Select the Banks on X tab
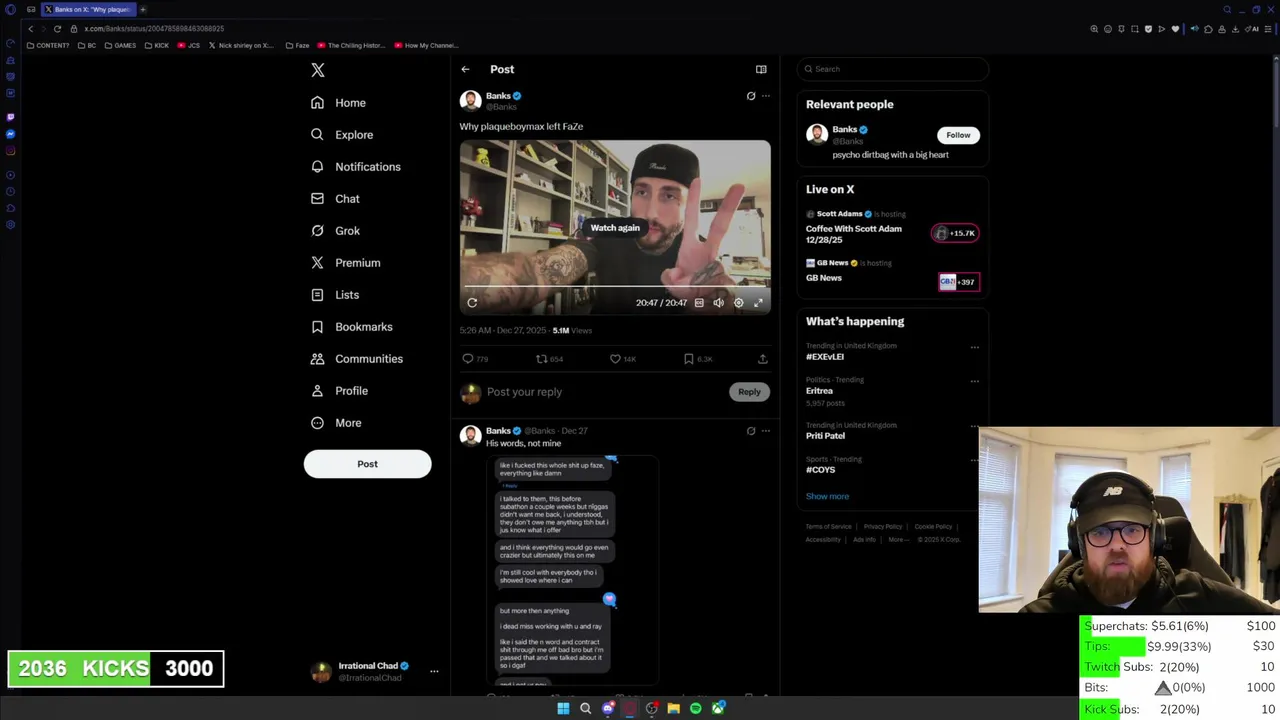The height and width of the screenshot is (720, 1280). [x=88, y=9]
